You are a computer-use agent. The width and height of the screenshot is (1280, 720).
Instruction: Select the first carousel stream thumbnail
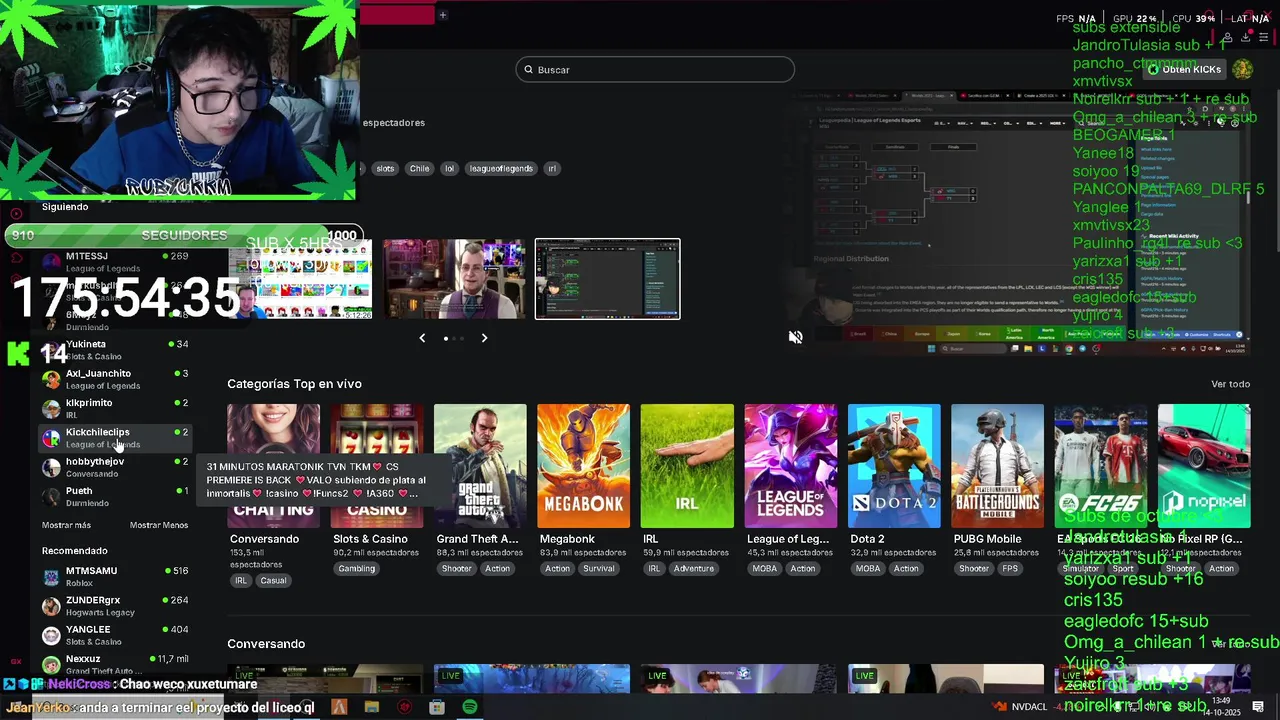(300, 279)
